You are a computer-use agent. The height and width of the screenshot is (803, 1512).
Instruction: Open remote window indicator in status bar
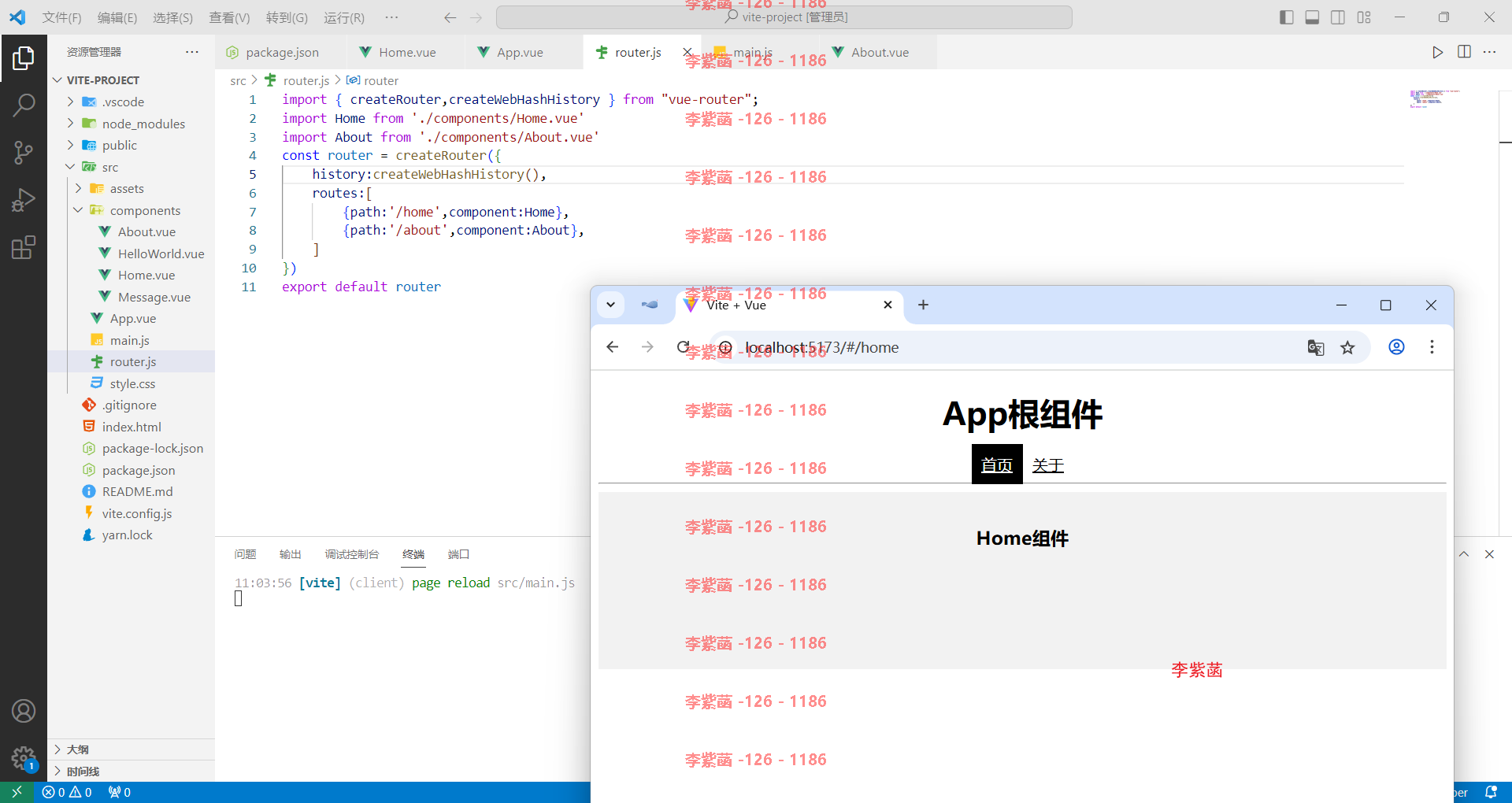point(17,792)
